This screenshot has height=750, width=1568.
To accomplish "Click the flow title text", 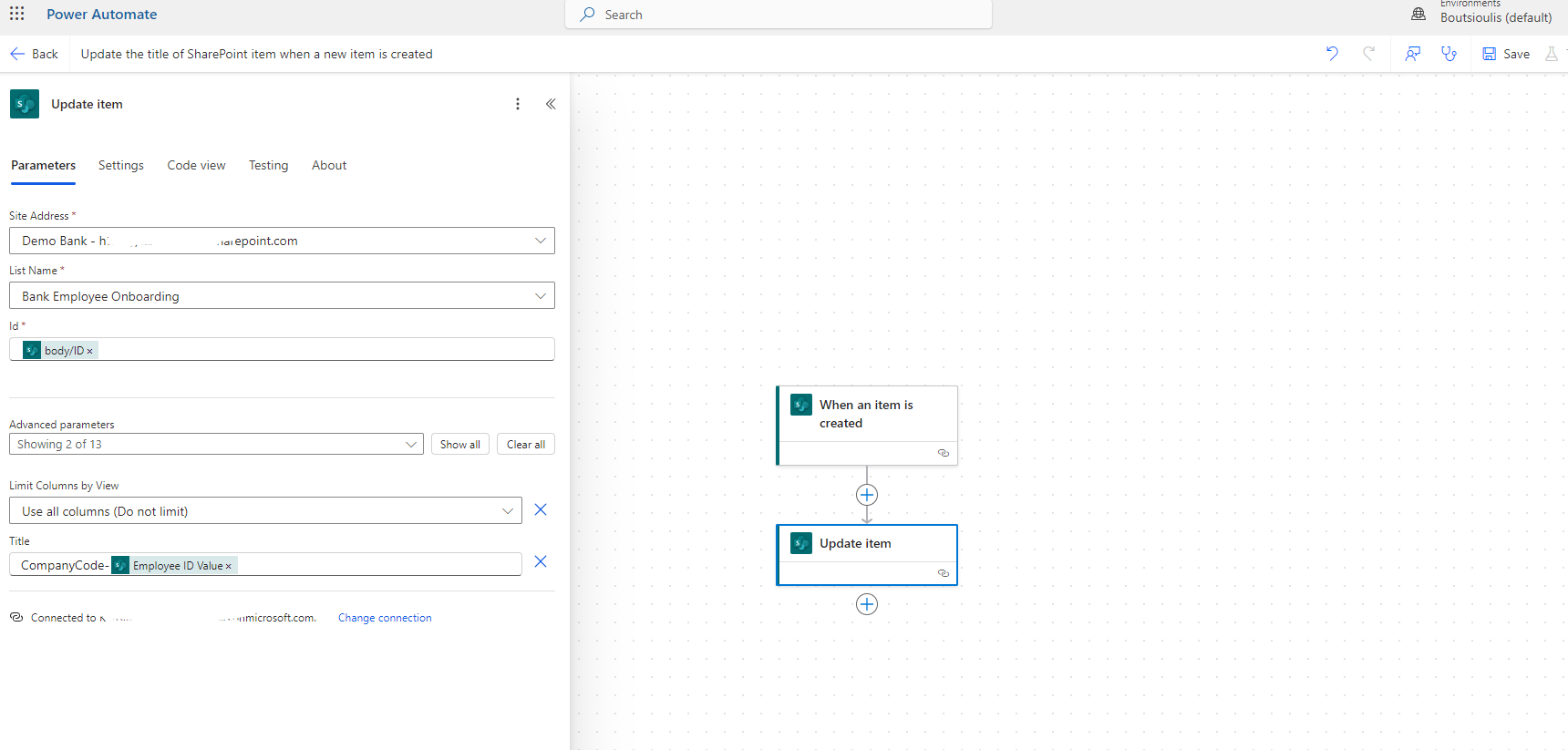I will click(256, 54).
